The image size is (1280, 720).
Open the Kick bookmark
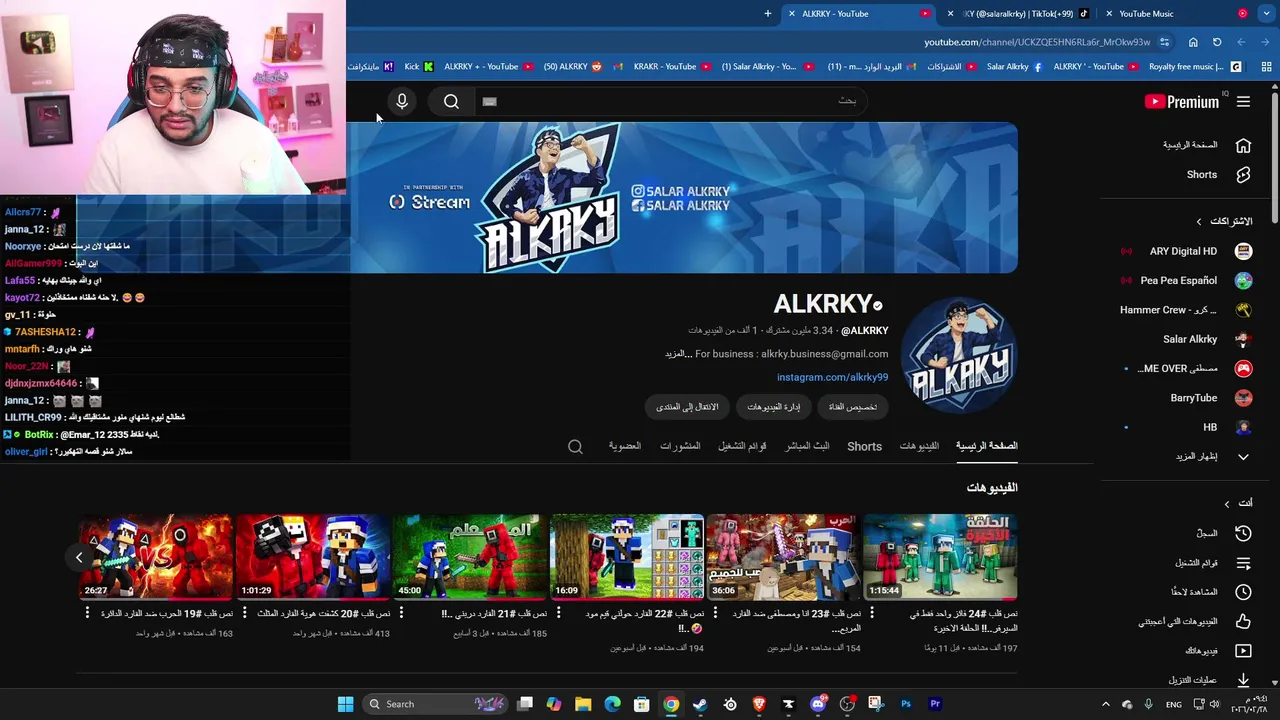(x=419, y=67)
